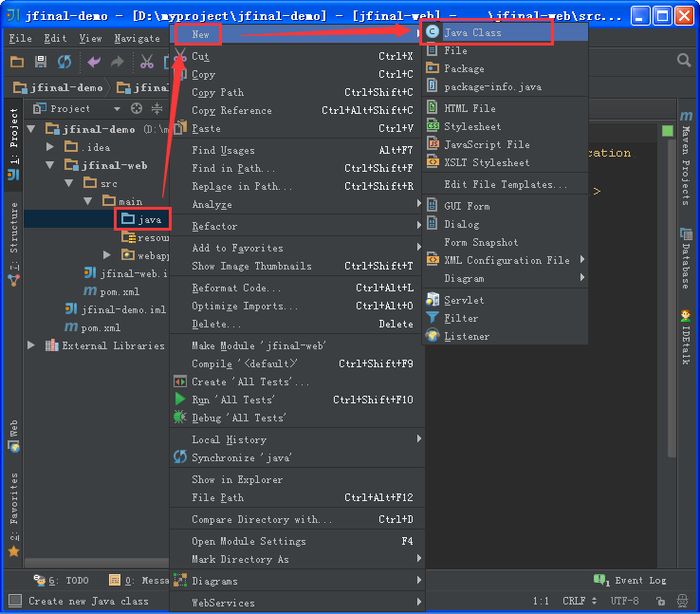Select jfinal-demo.iml file in tree
Screen dimensions: 700x614
pos(115,309)
